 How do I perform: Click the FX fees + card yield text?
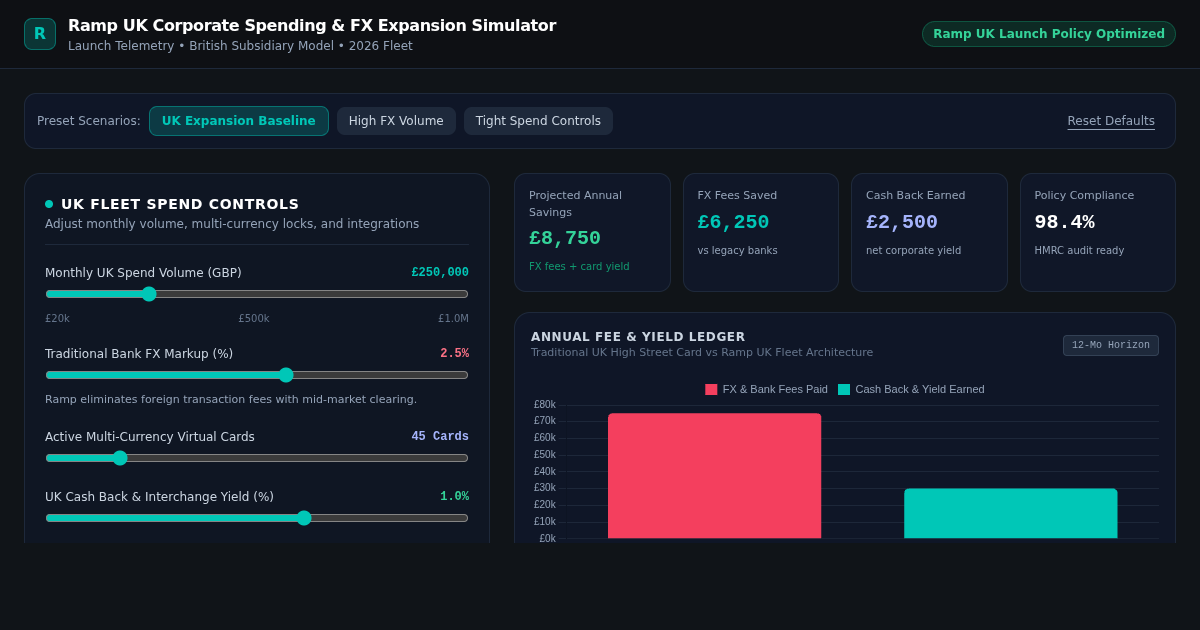coord(579,267)
